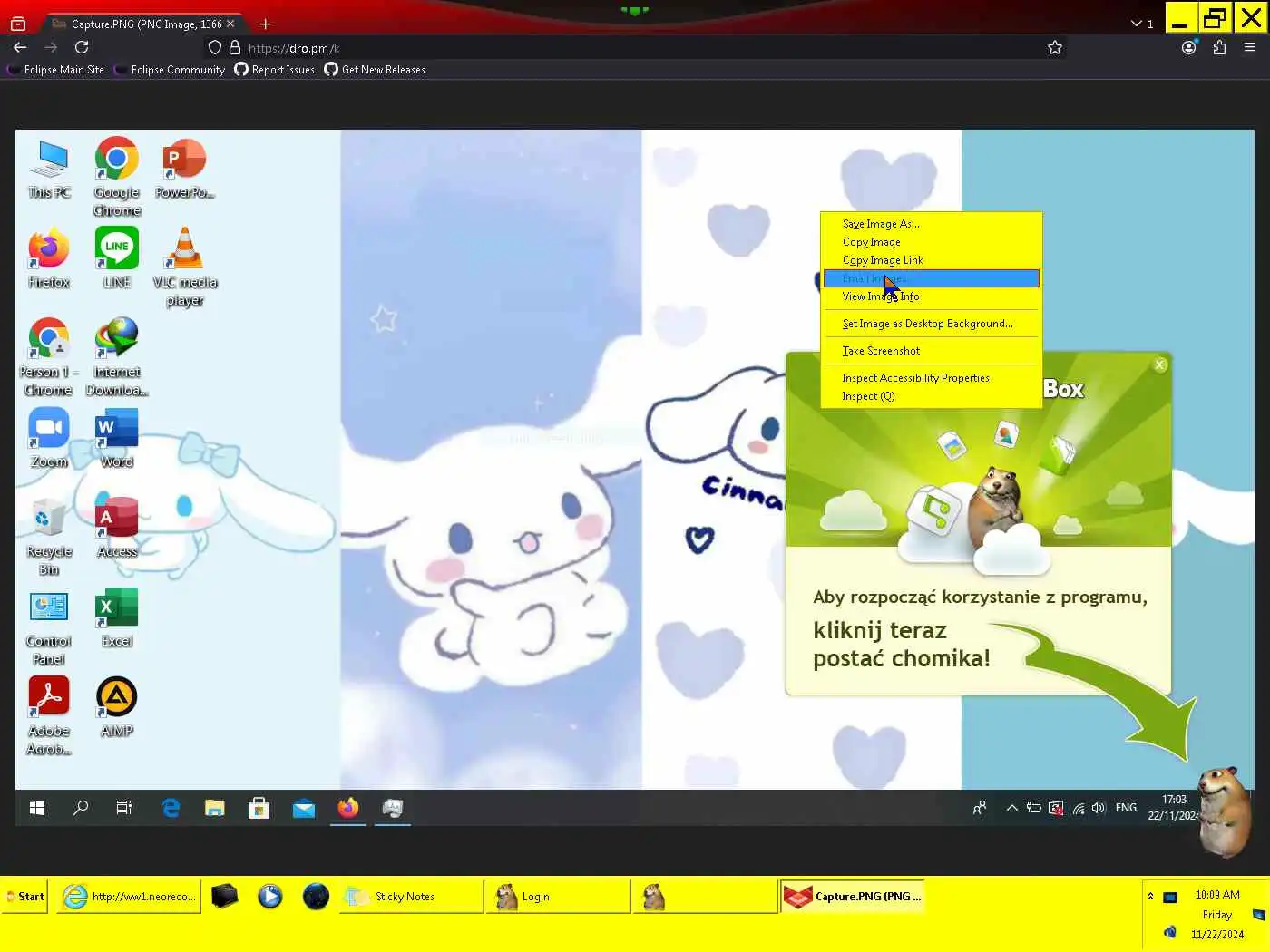The image size is (1270, 952).
Task: Open the Excel desktop shortcut
Action: (x=117, y=617)
